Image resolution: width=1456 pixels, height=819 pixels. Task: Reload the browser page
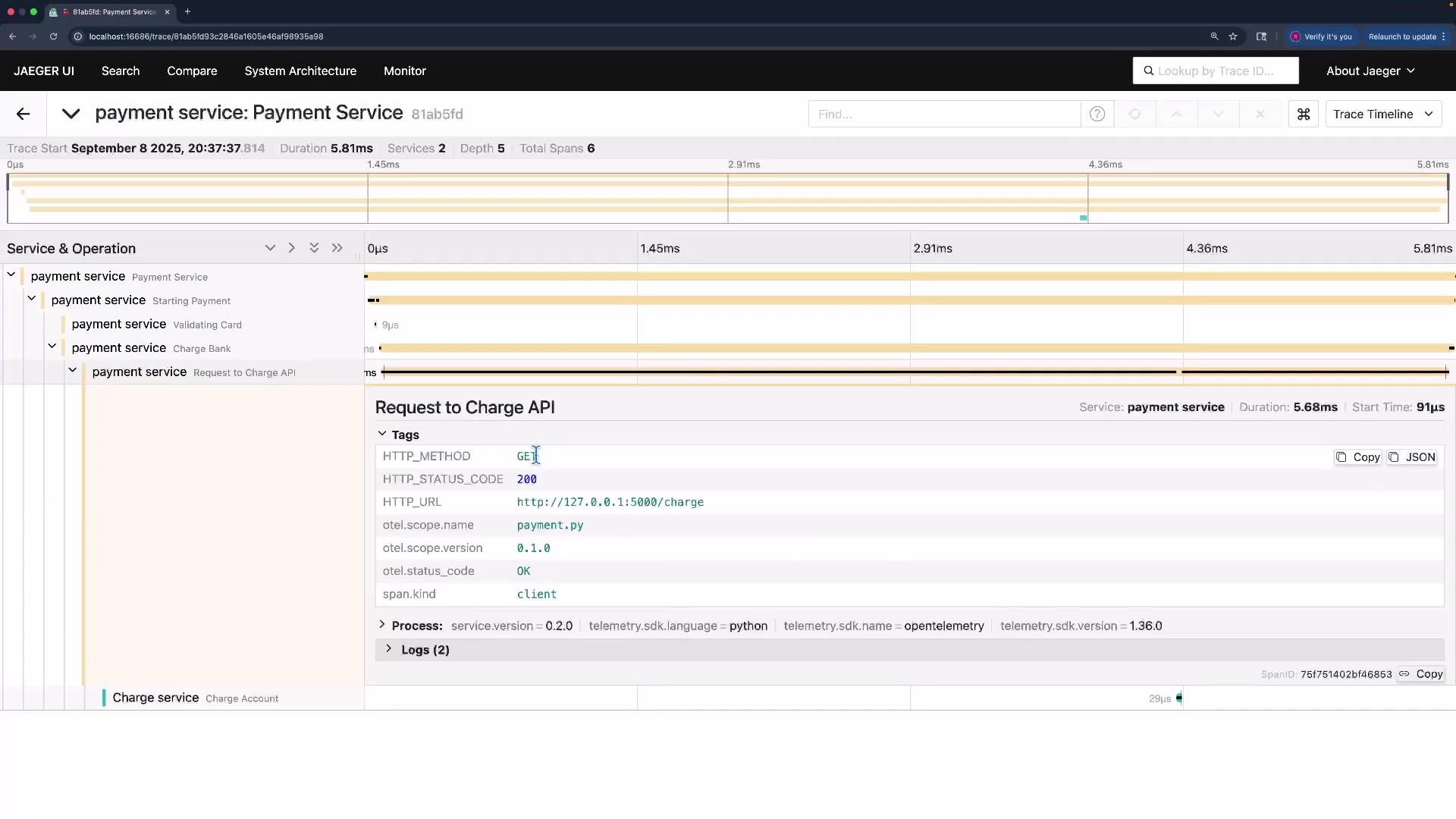53,36
